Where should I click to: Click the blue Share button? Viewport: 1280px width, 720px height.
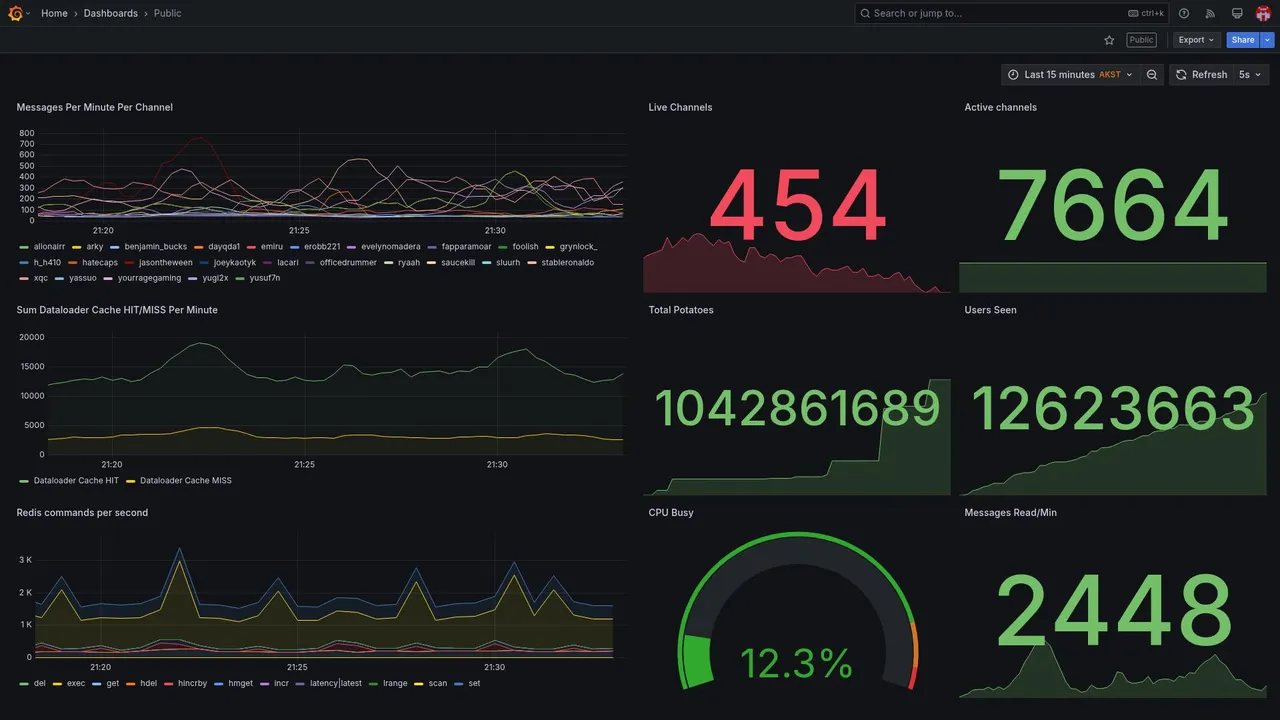(x=1243, y=40)
